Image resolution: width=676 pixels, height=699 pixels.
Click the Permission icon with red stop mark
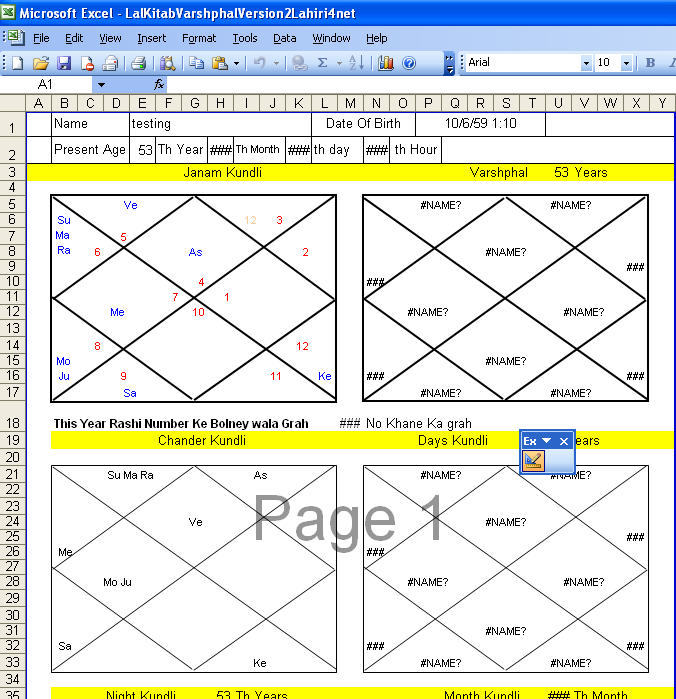pyautogui.click(x=87, y=63)
